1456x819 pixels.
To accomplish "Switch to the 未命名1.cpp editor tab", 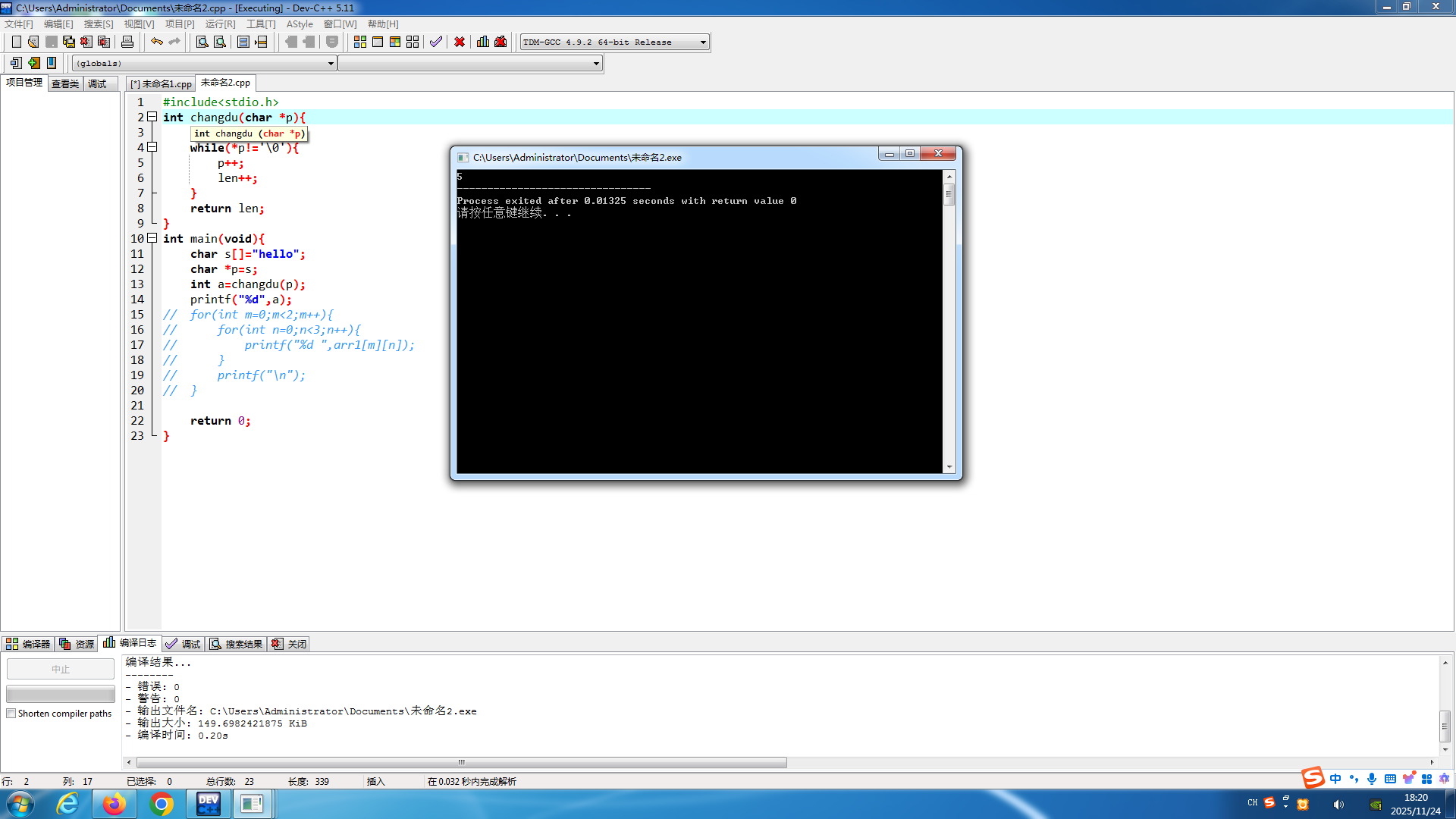I will coord(161,83).
